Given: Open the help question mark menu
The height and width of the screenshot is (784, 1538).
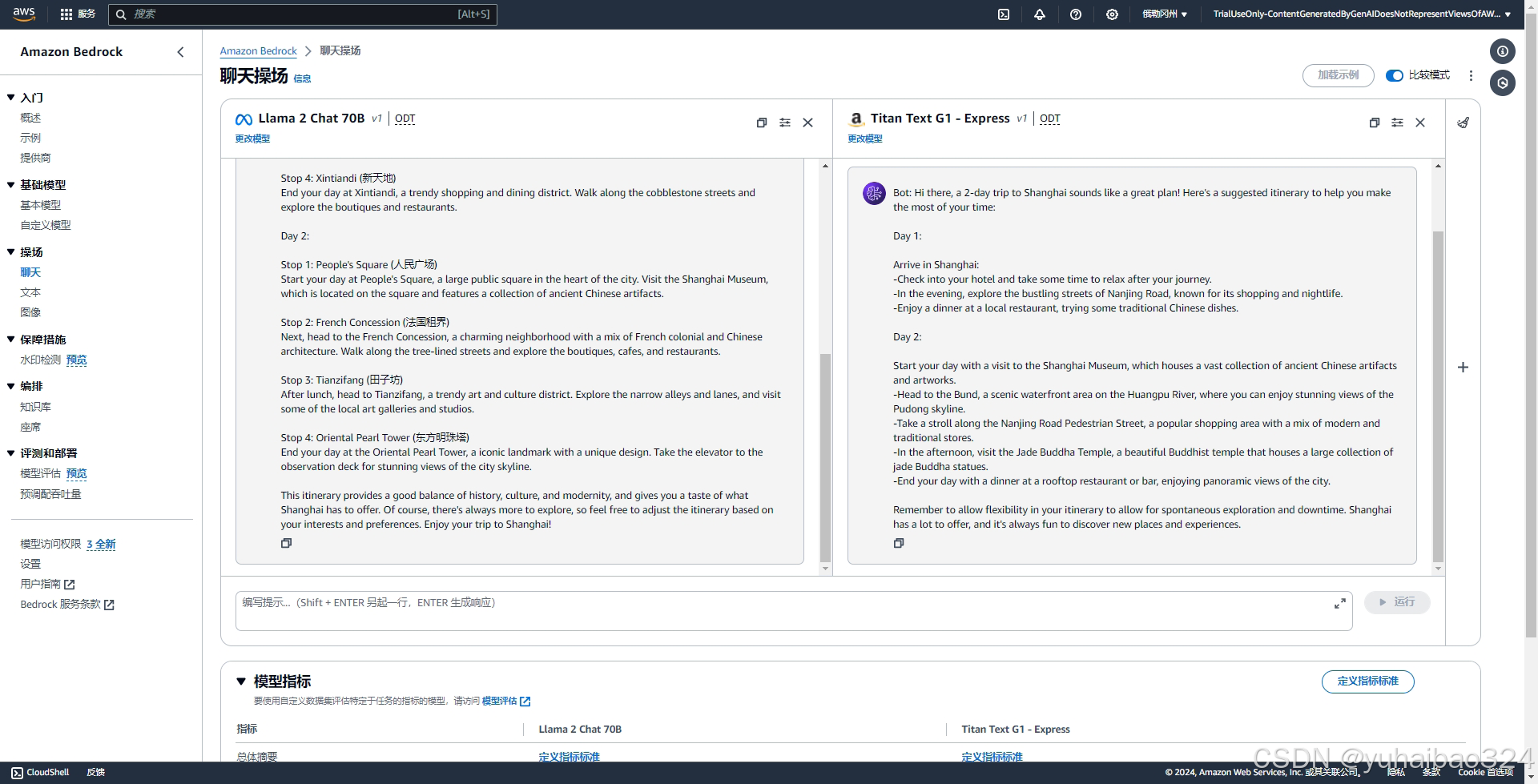Looking at the screenshot, I should 1076,14.
